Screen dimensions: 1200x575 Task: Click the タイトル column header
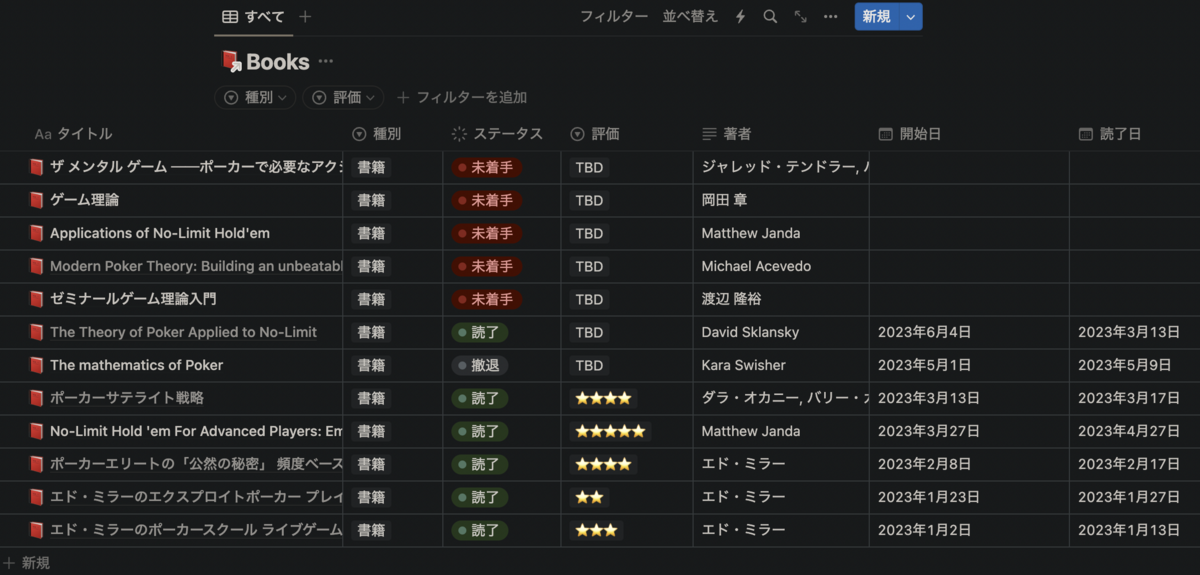tap(73, 134)
